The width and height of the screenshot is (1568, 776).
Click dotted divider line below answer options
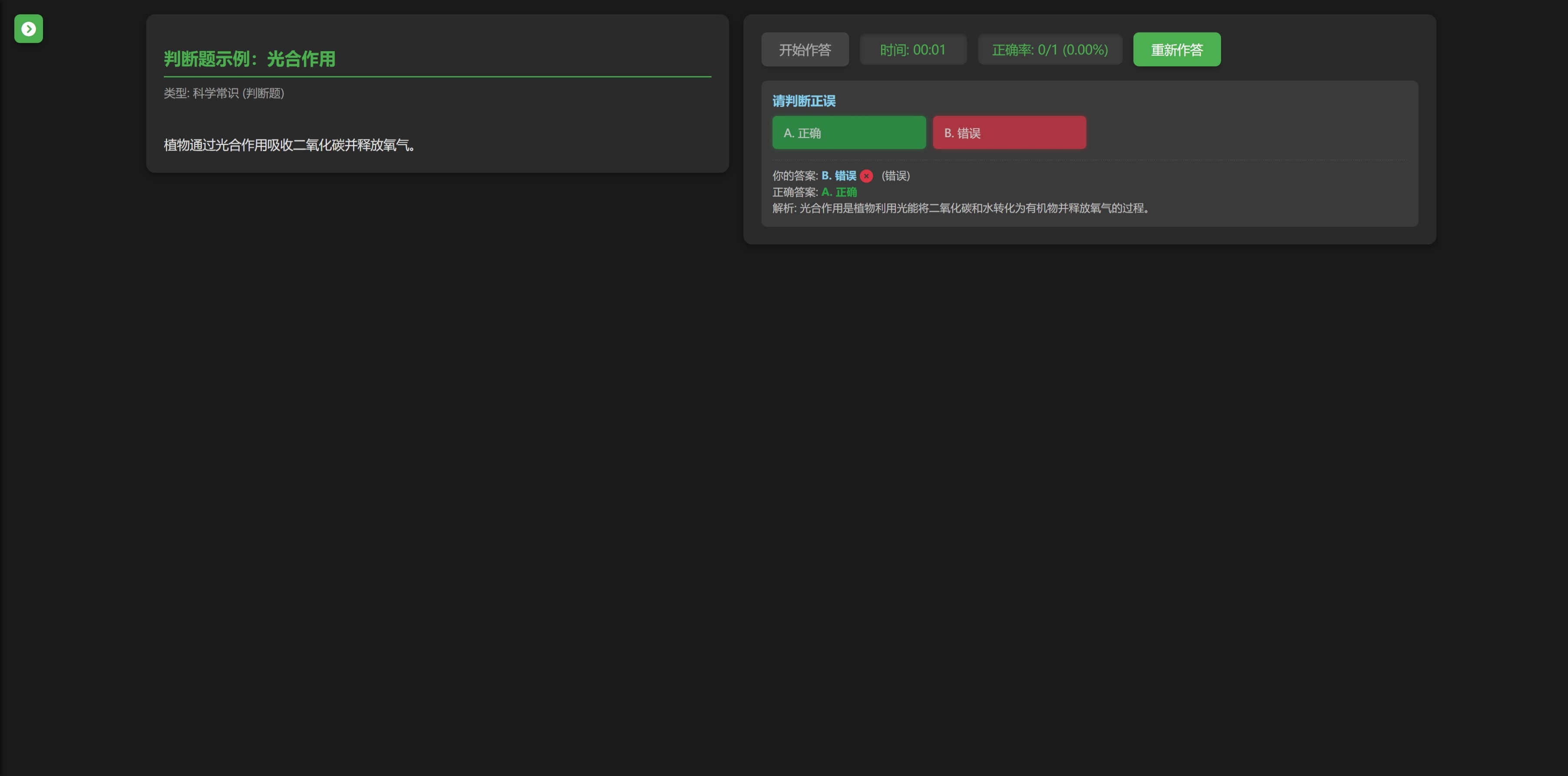pyautogui.click(x=1089, y=160)
